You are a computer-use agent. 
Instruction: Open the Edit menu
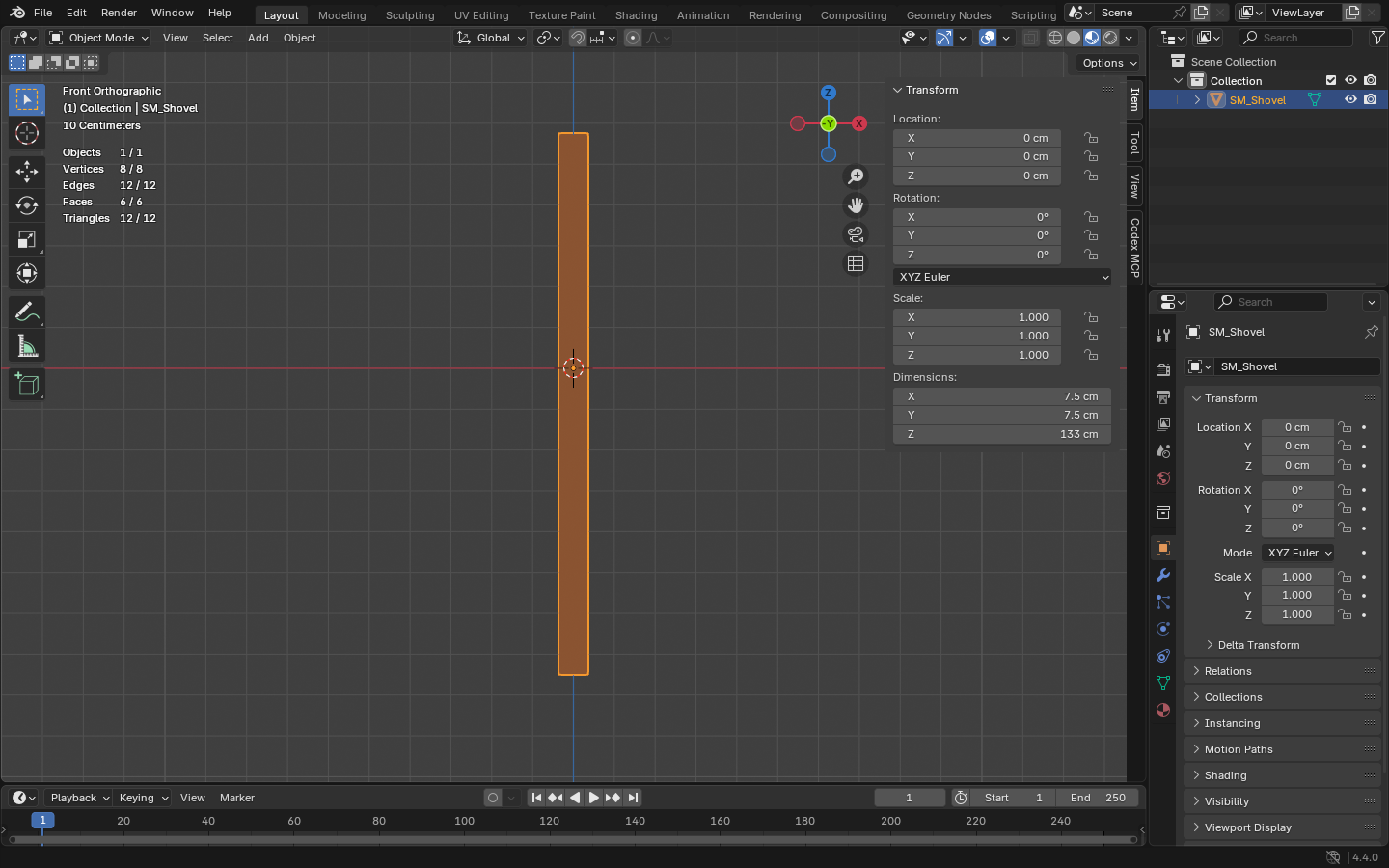(x=76, y=13)
